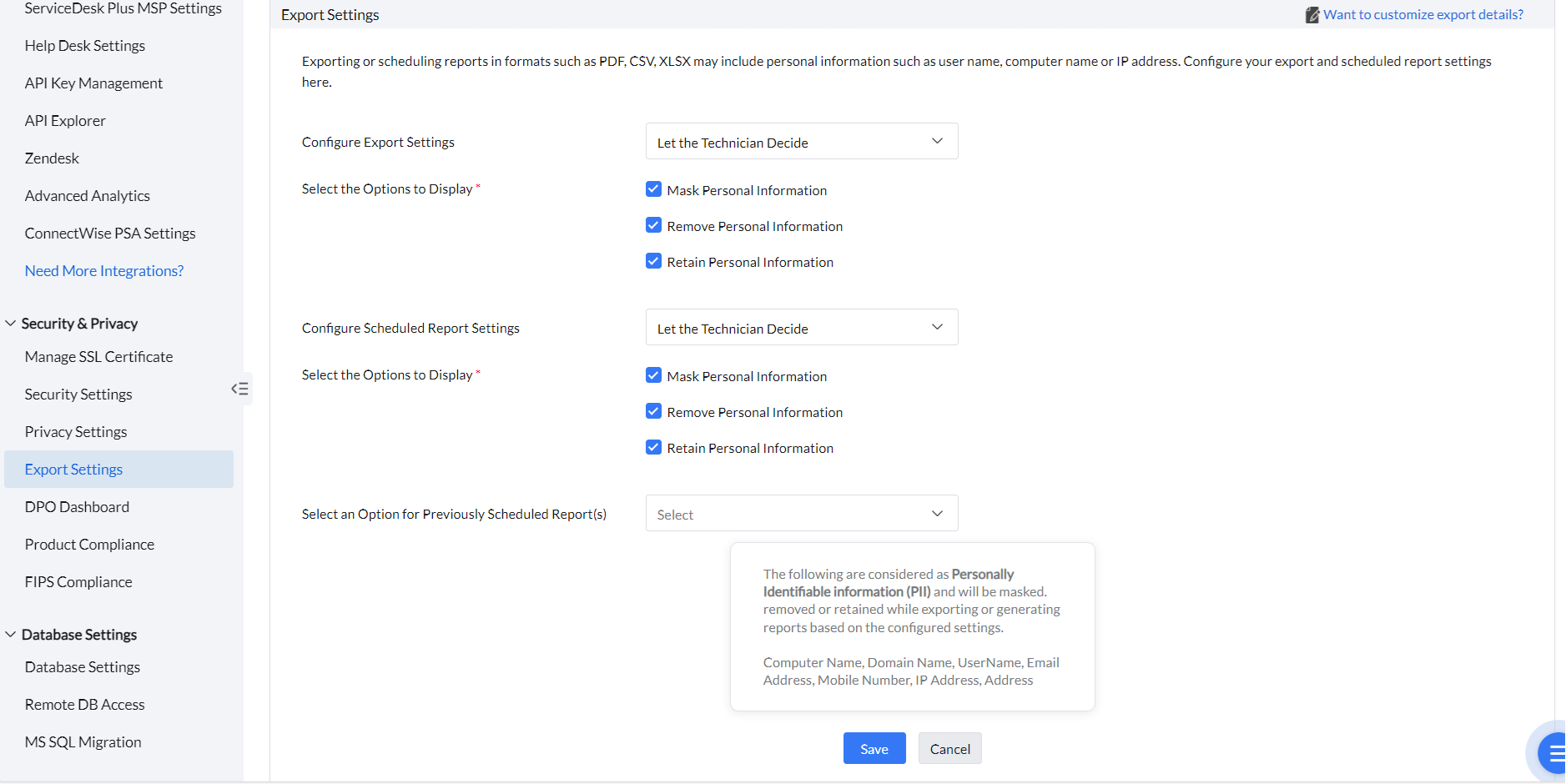Open Privacy Settings in the sidebar
The height and width of the screenshot is (784, 1566).
click(x=76, y=432)
